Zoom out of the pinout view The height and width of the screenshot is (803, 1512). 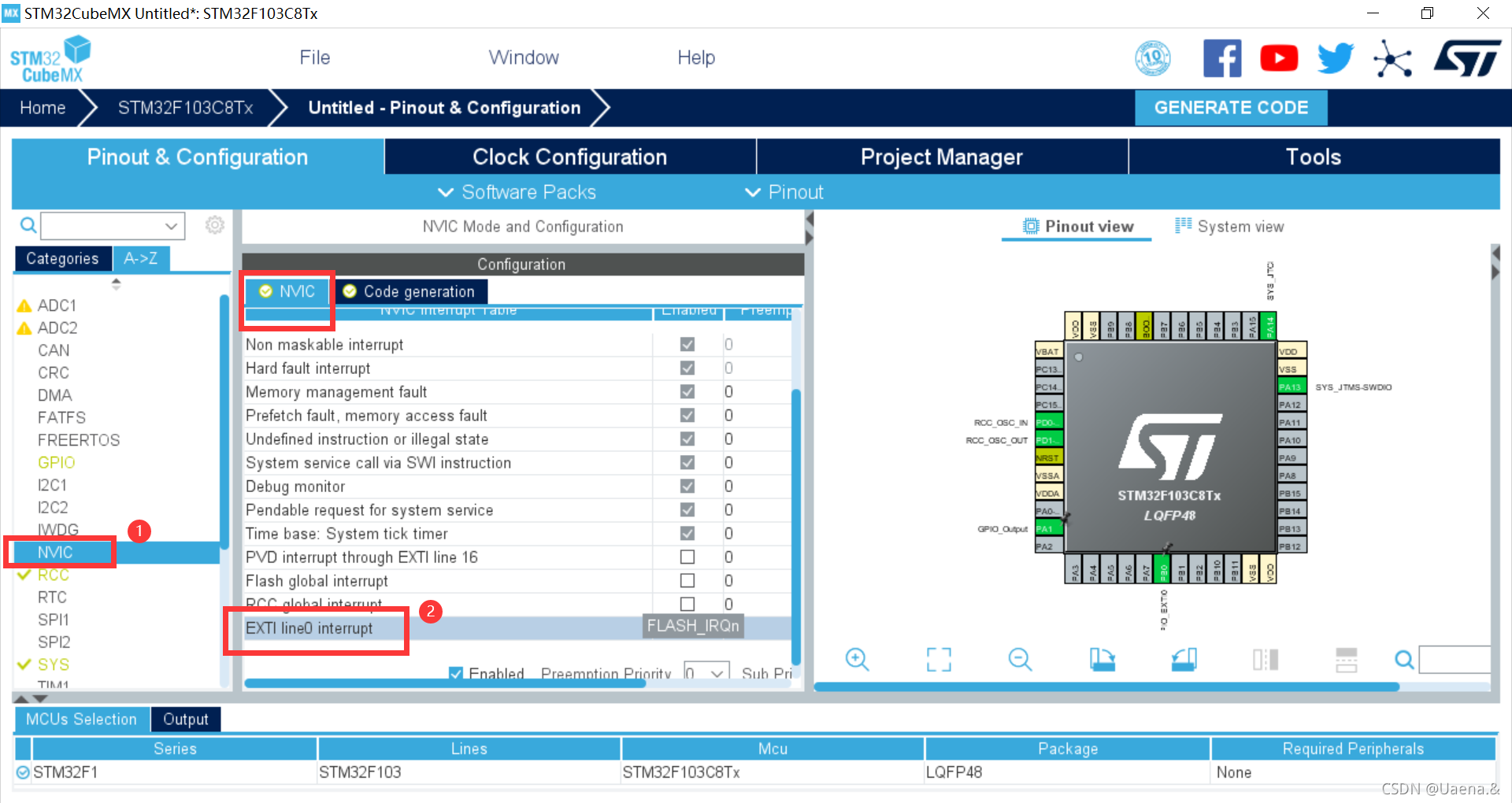point(1020,659)
